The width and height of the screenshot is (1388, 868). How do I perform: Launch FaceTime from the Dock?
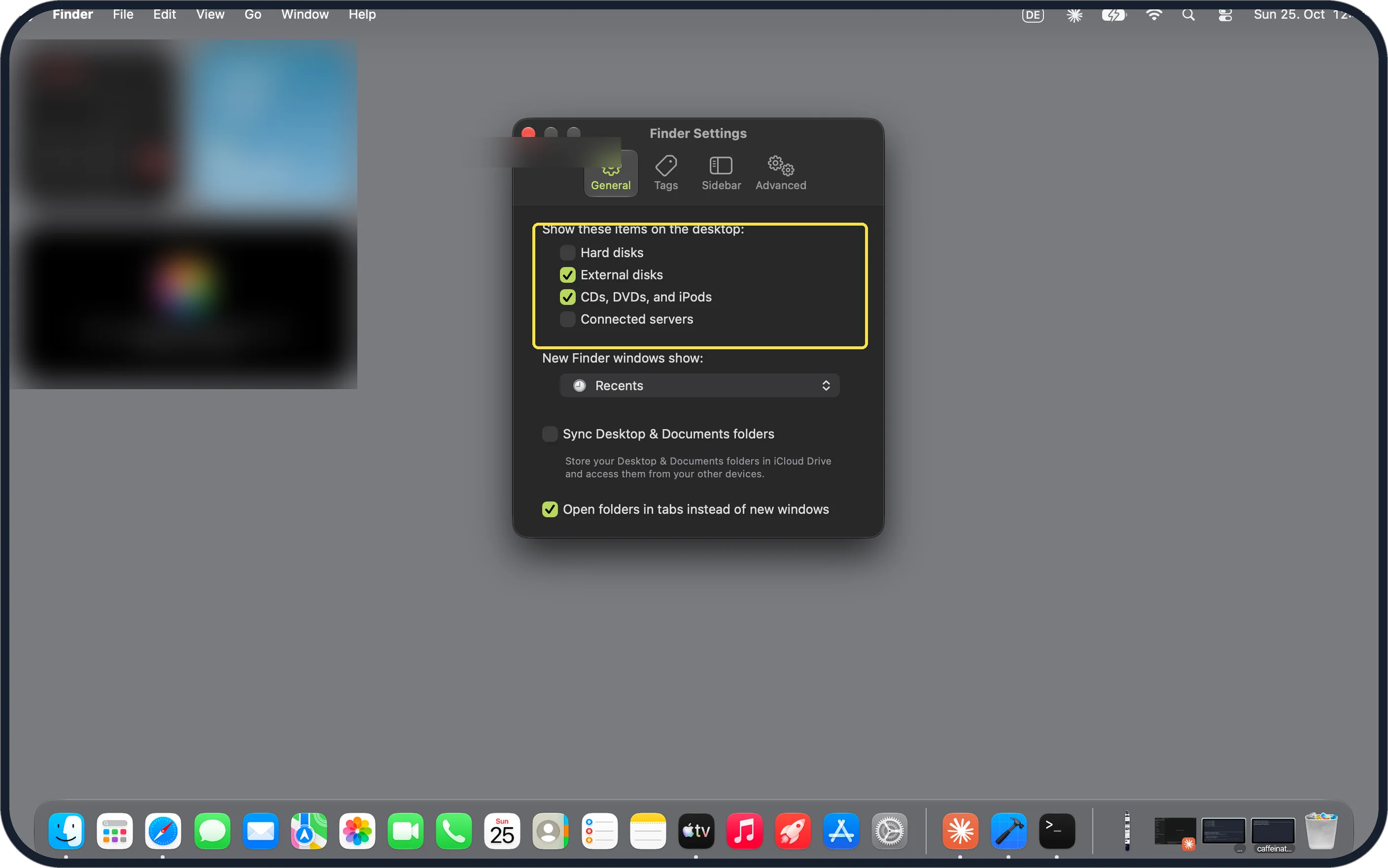click(x=406, y=831)
